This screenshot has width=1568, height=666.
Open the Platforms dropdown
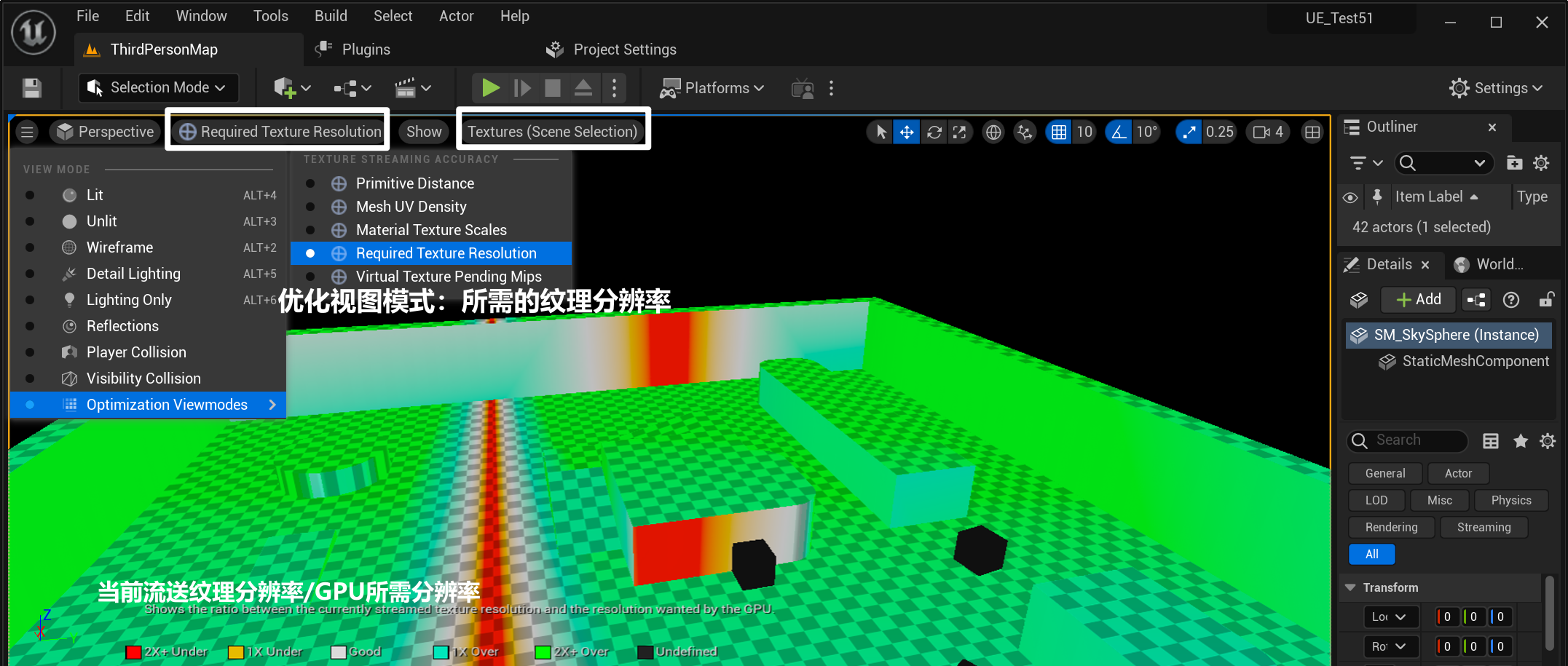712,88
